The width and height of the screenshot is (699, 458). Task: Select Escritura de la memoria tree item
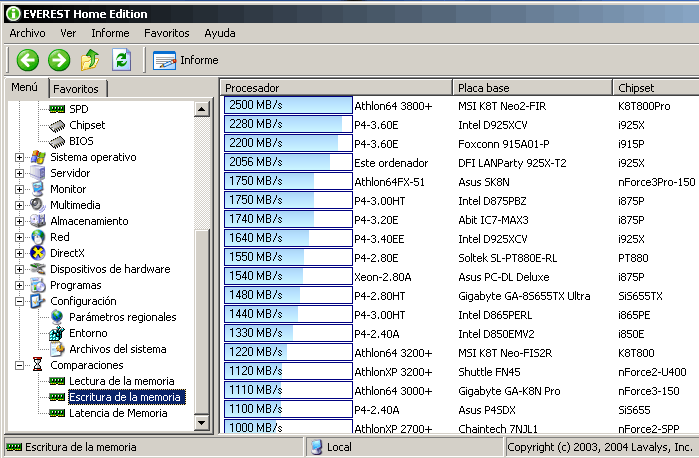[125, 397]
